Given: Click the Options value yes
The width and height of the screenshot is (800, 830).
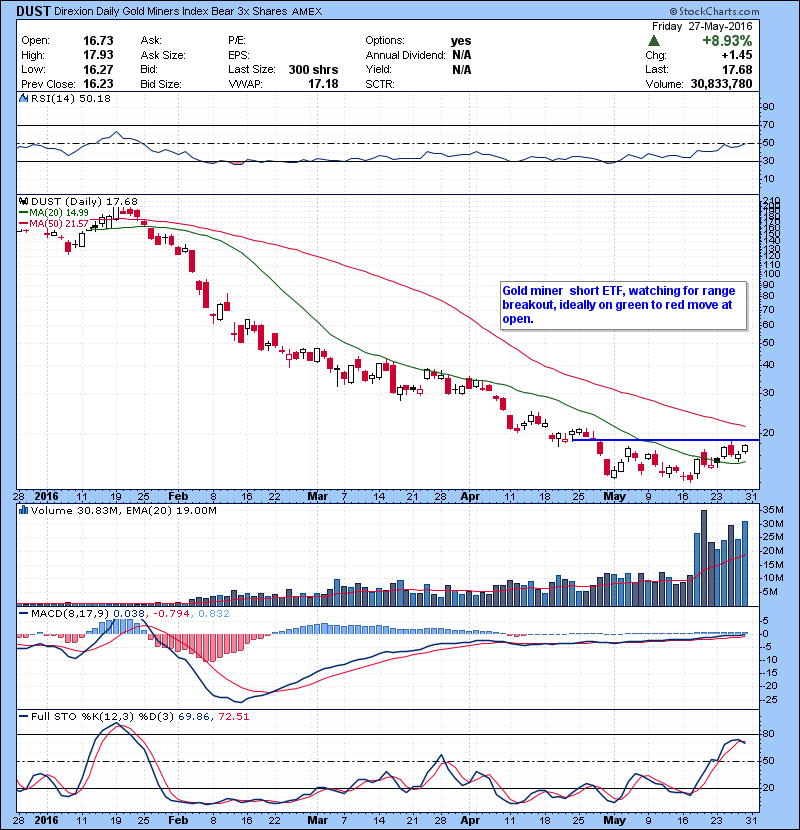Looking at the screenshot, I should pyautogui.click(x=461, y=41).
